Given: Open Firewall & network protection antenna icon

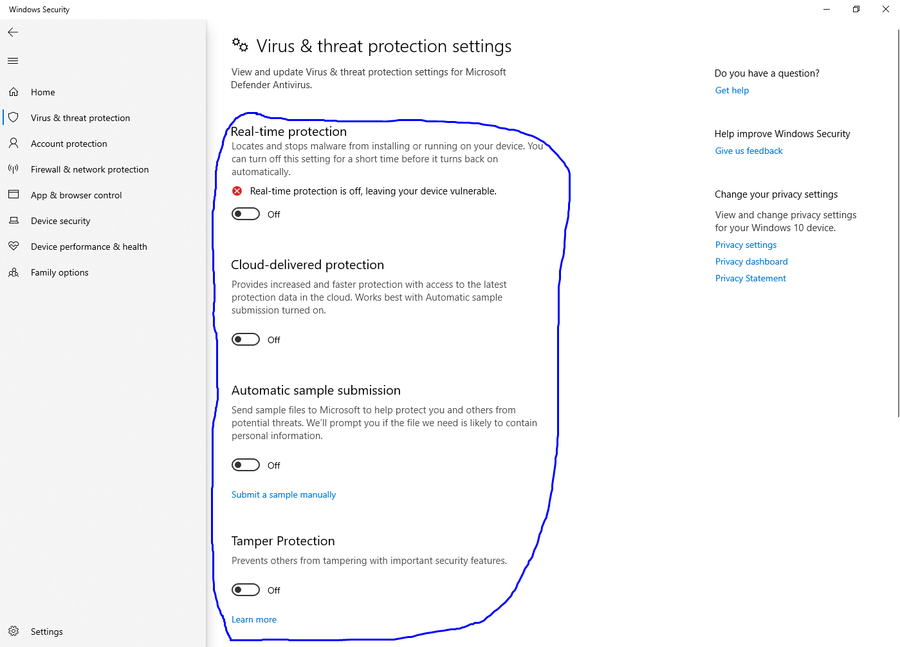Looking at the screenshot, I should pos(14,169).
